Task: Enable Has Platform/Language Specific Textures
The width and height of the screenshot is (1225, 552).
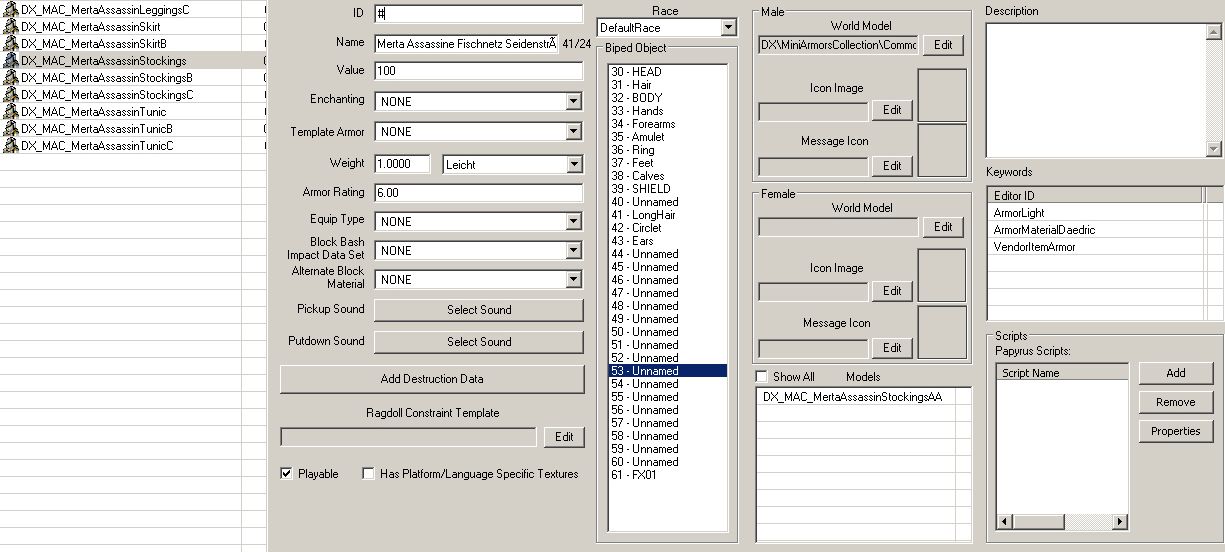Action: coord(369,474)
